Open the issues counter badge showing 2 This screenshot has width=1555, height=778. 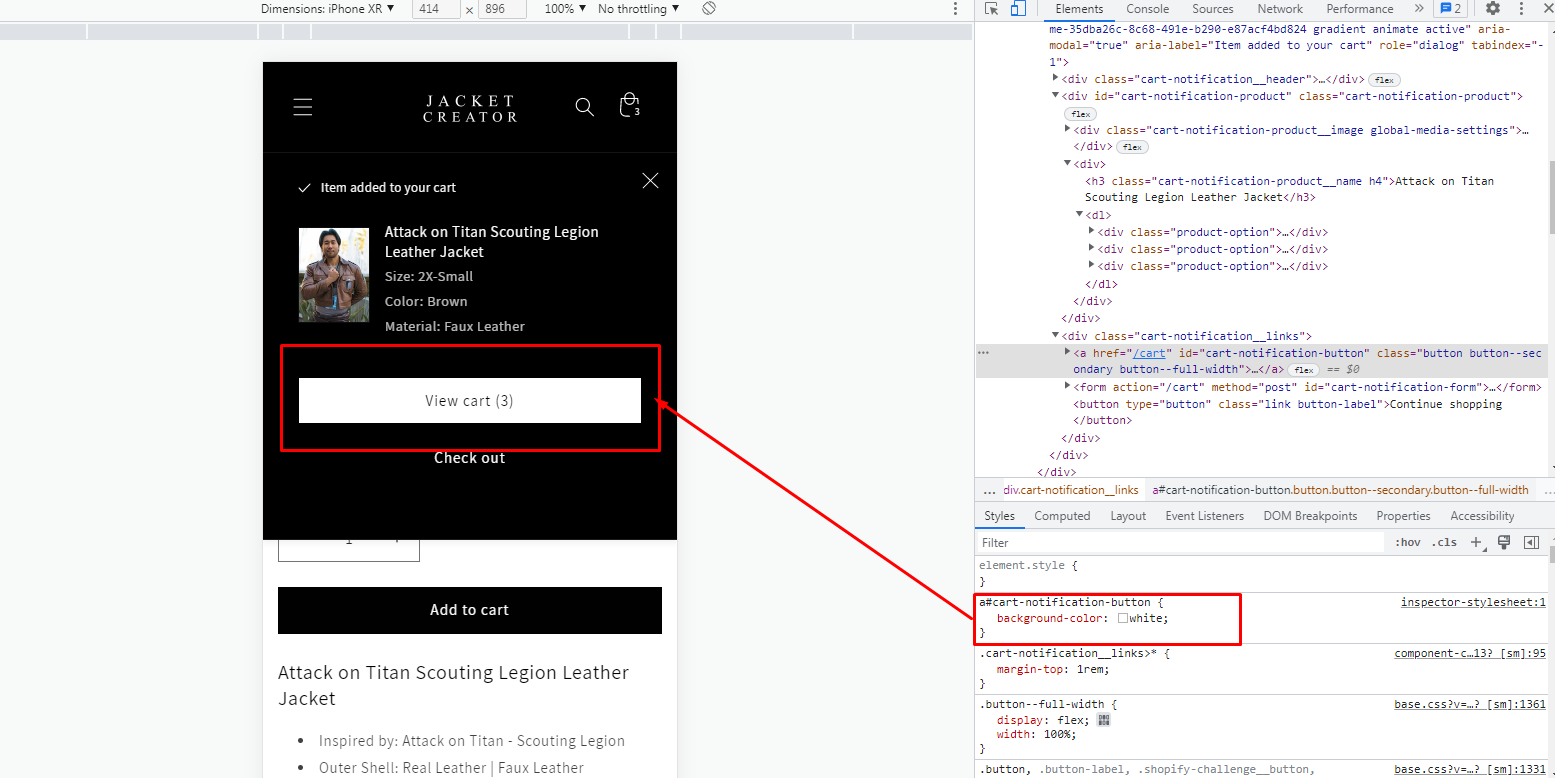pyautogui.click(x=1451, y=9)
